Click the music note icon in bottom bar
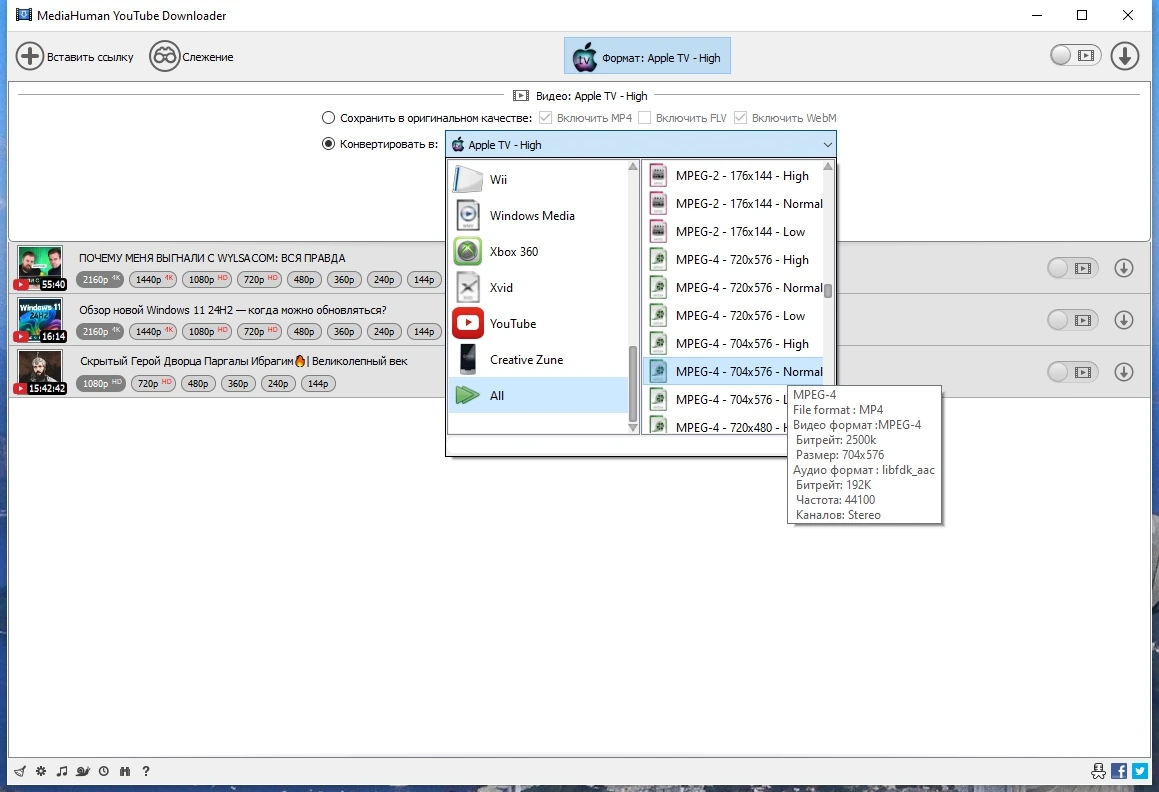1159x792 pixels. pos(62,771)
